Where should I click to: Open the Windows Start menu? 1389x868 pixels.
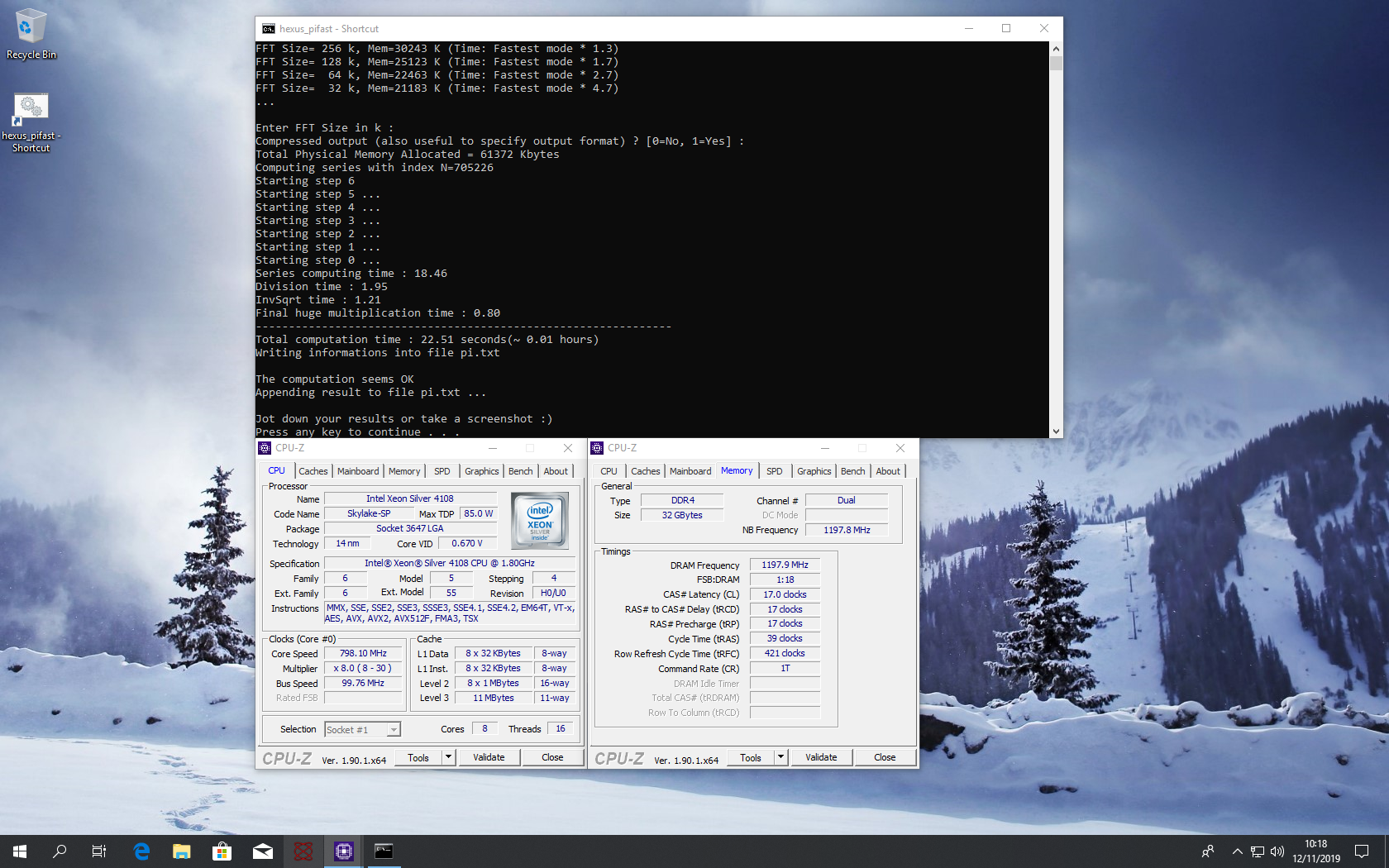click(x=20, y=851)
